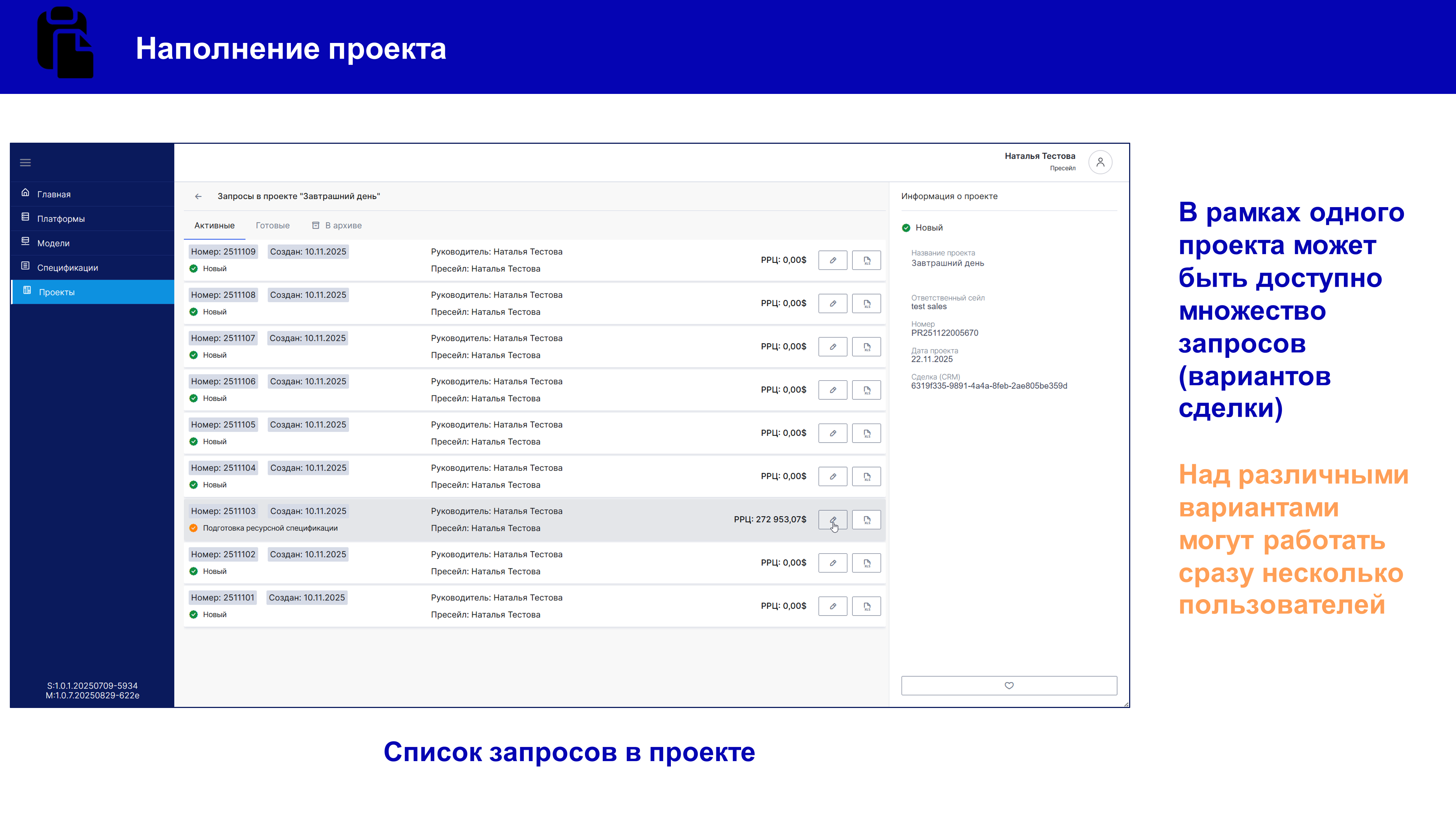The image size is (1456, 819).
Task: Click the heart button in project info
Action: point(1009,685)
